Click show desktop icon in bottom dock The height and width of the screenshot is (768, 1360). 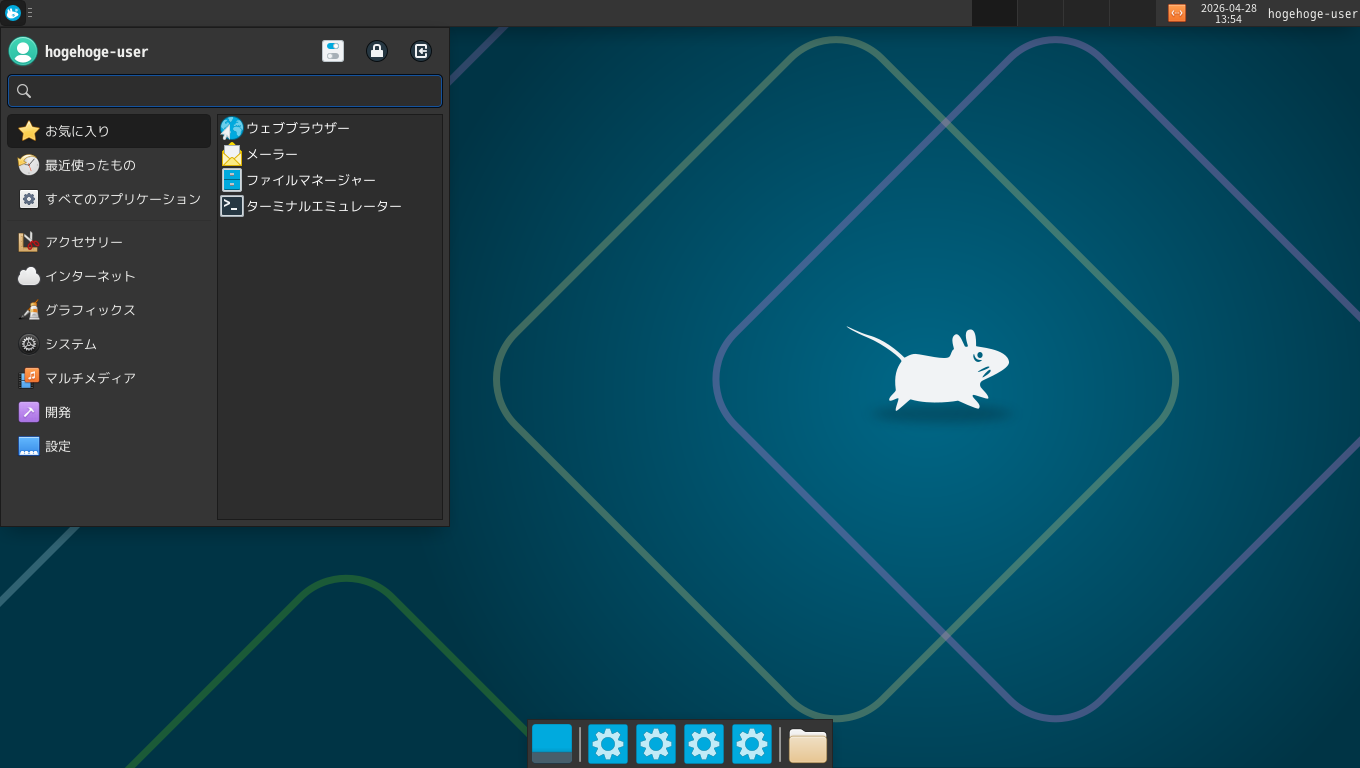(552, 744)
